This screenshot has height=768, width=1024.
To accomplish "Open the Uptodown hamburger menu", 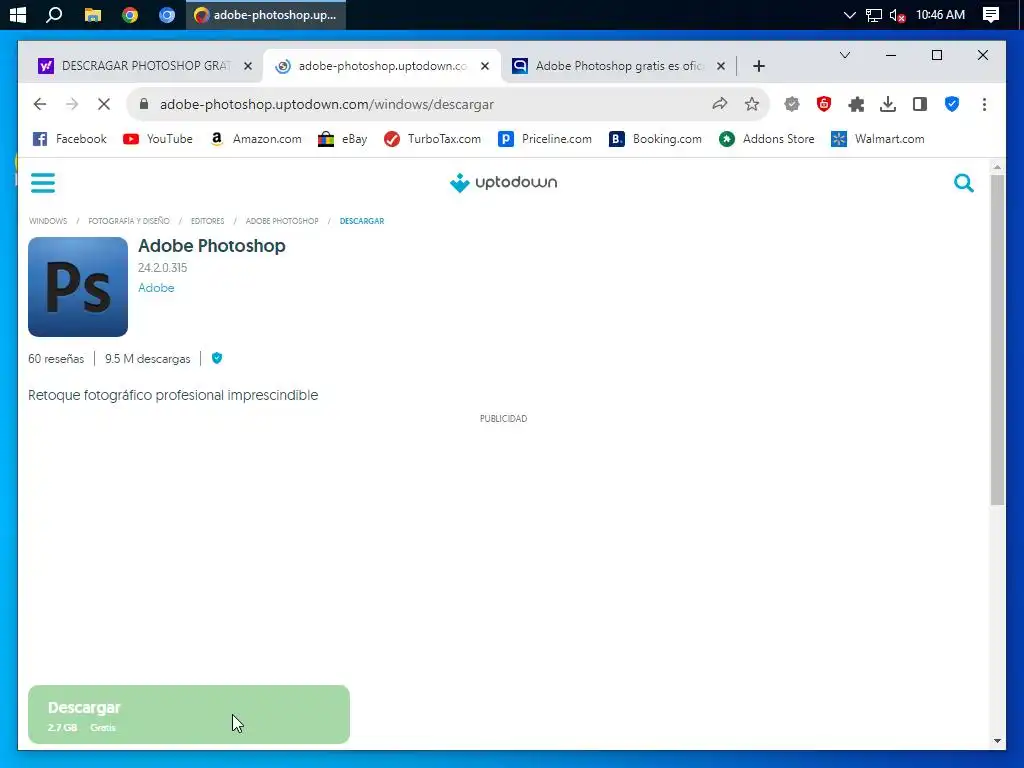I will click(43, 183).
